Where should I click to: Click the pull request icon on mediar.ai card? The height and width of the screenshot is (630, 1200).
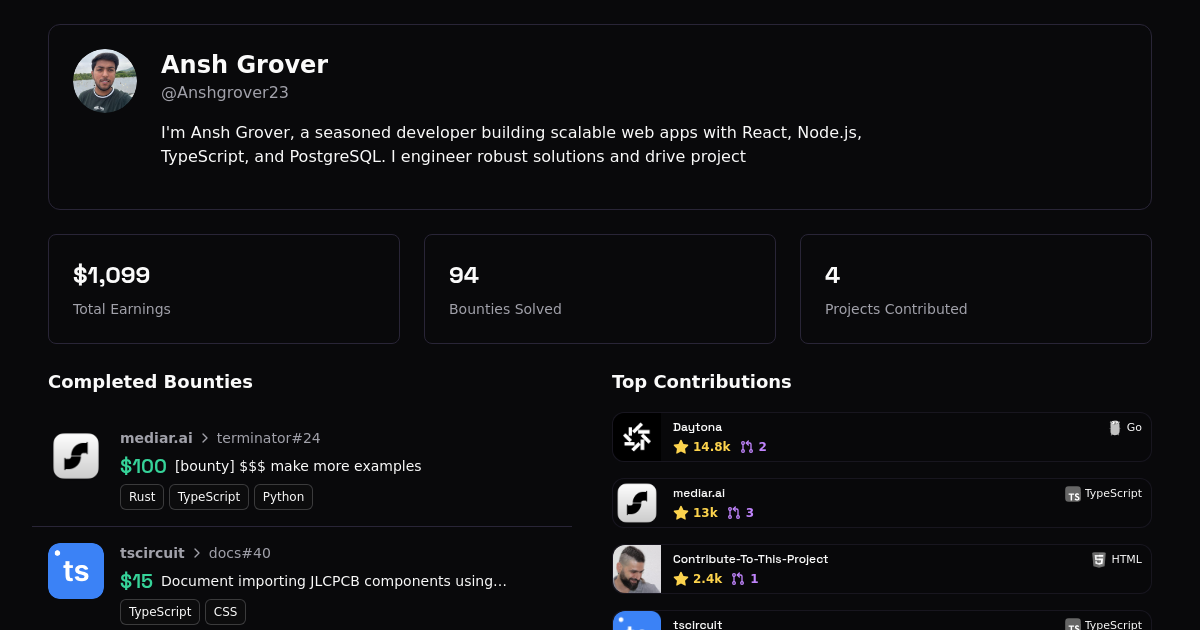point(734,513)
